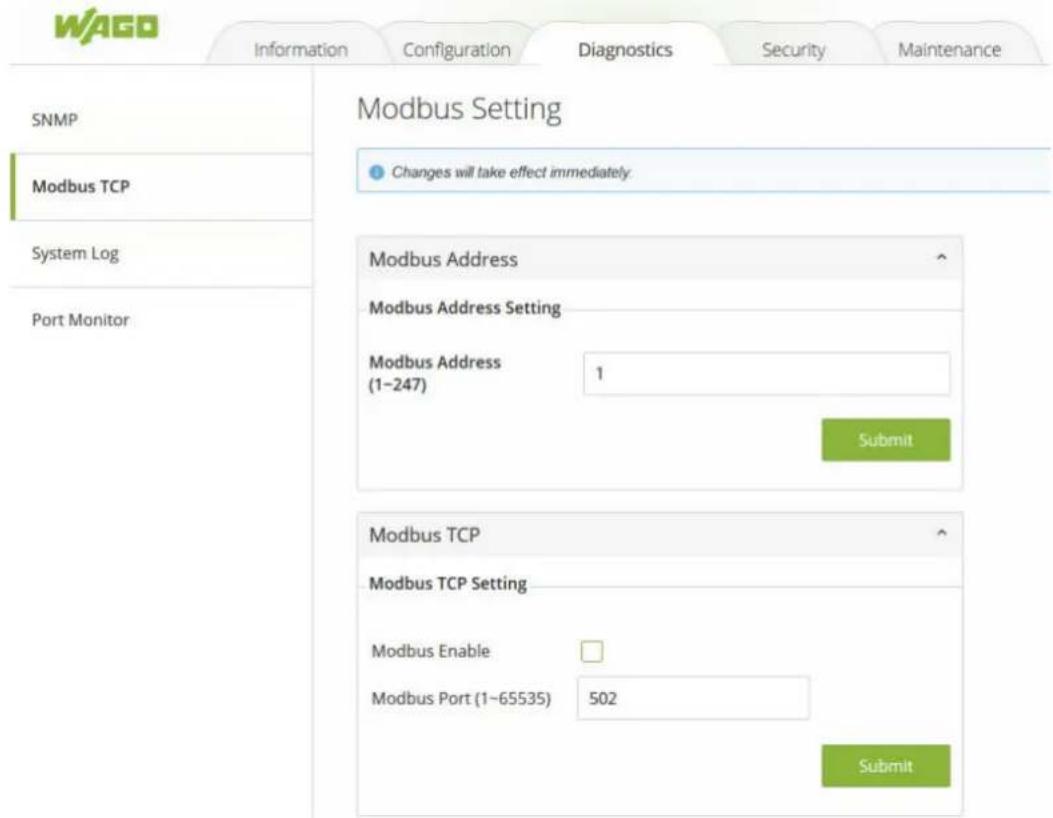The width and height of the screenshot is (1053, 818).
Task: Select Modbus TCP sidebar item
Action: (x=162, y=187)
